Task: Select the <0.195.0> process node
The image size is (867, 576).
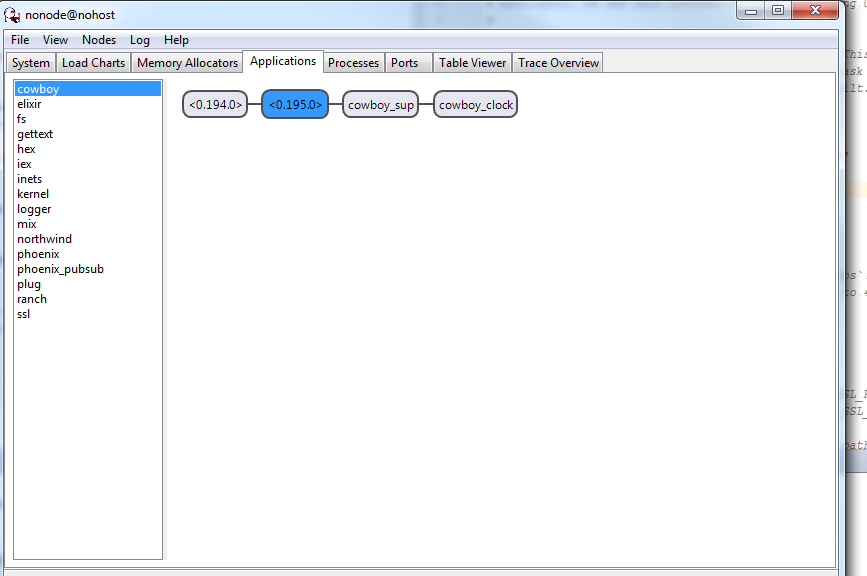Action: point(294,103)
